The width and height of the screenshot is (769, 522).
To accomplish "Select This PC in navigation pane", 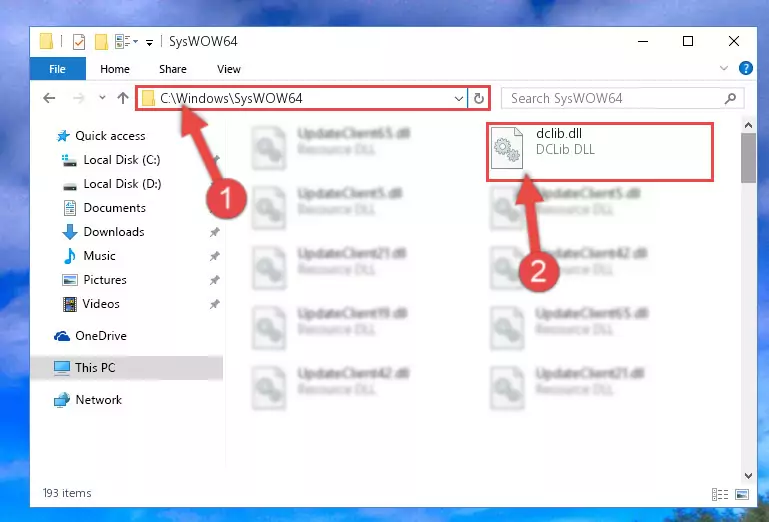I will pyautogui.click(x=127, y=367).
